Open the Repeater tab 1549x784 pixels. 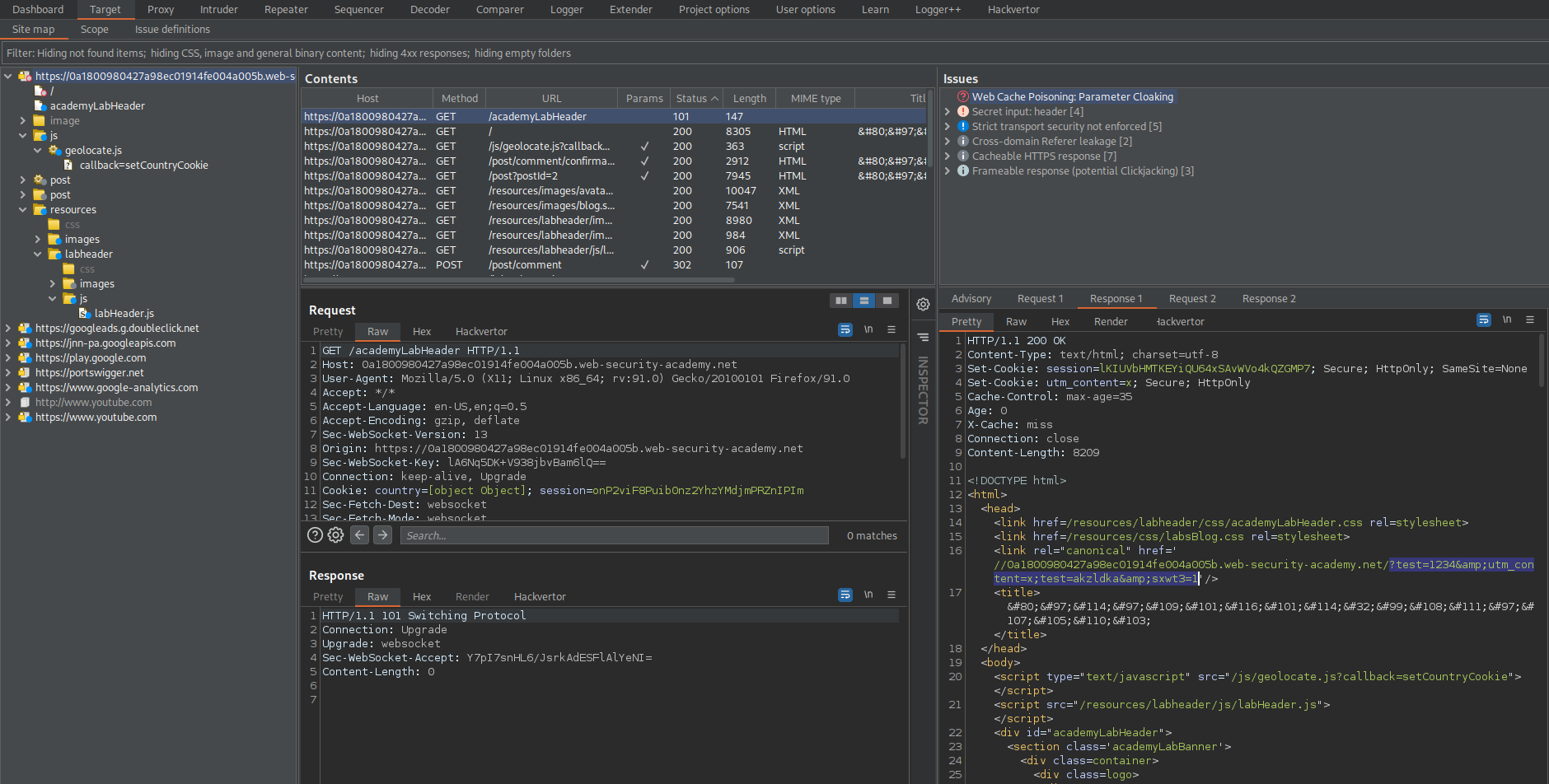pos(286,10)
